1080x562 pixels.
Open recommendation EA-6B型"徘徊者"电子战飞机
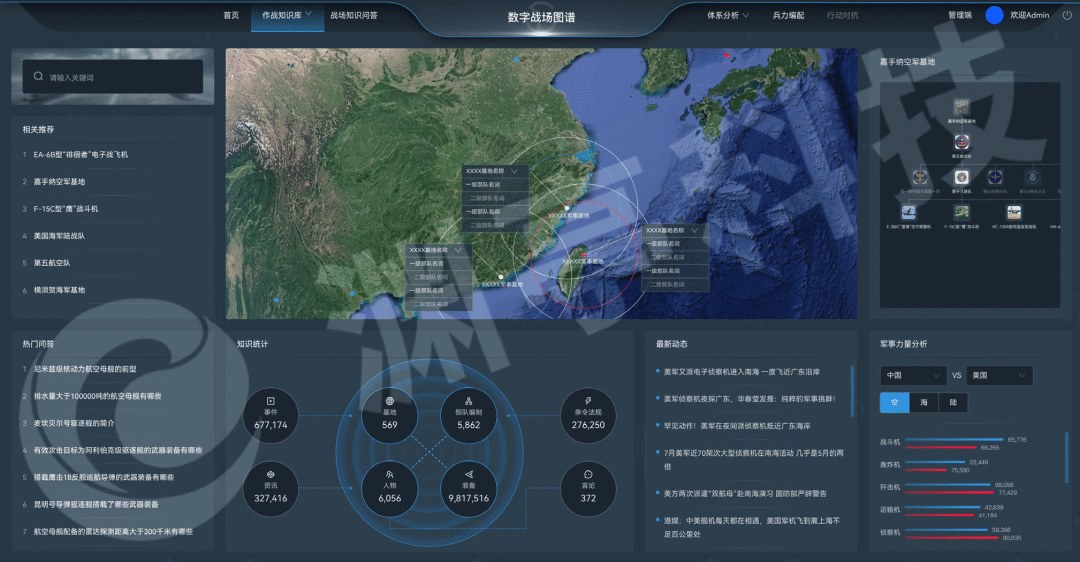tap(81, 154)
